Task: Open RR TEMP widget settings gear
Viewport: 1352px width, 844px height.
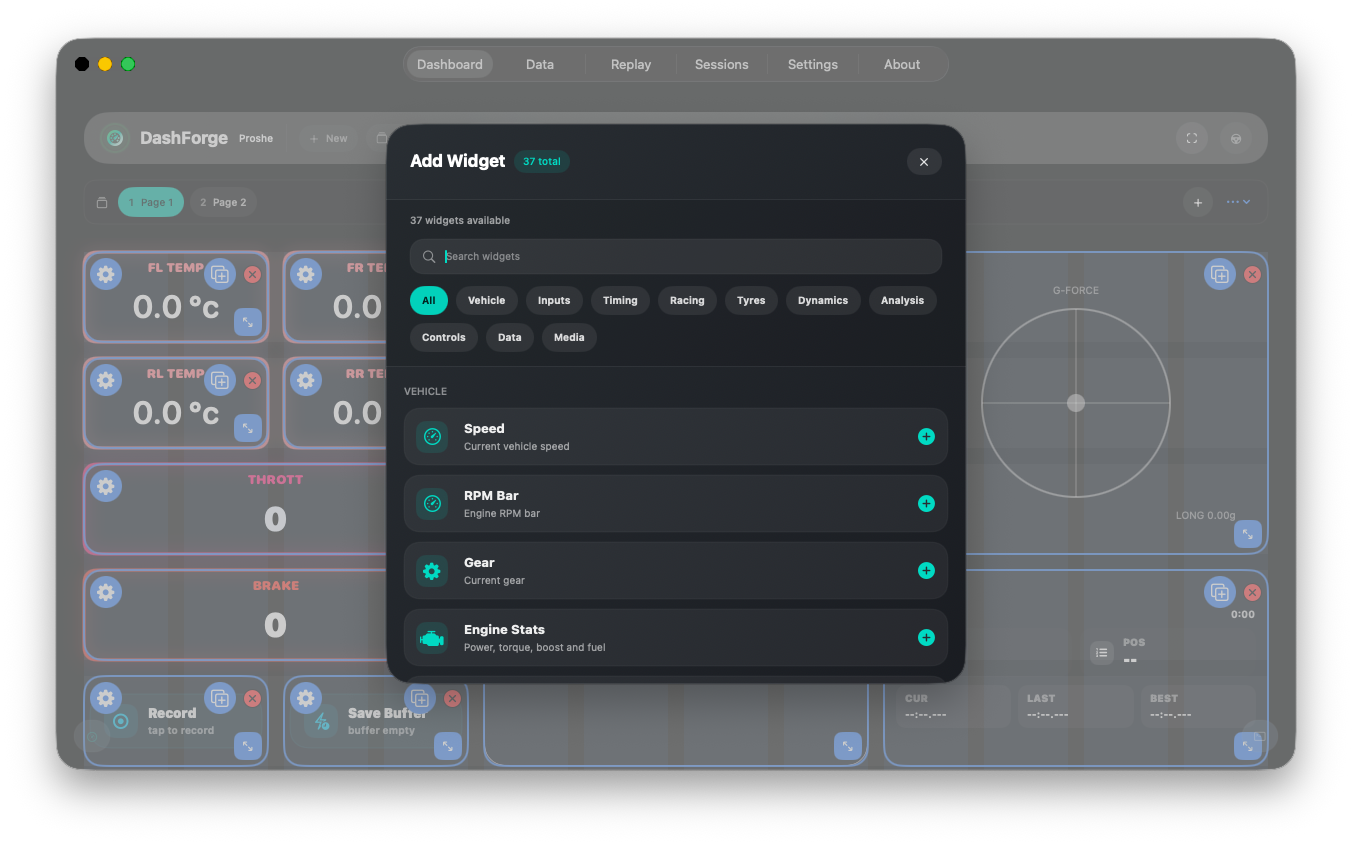Action: (306, 380)
